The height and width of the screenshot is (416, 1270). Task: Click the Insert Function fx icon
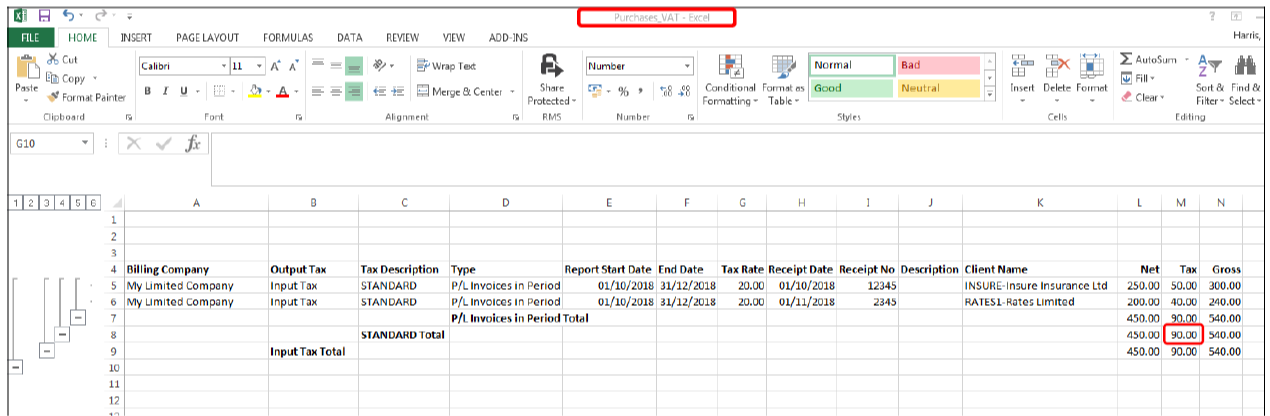pyautogui.click(x=195, y=144)
